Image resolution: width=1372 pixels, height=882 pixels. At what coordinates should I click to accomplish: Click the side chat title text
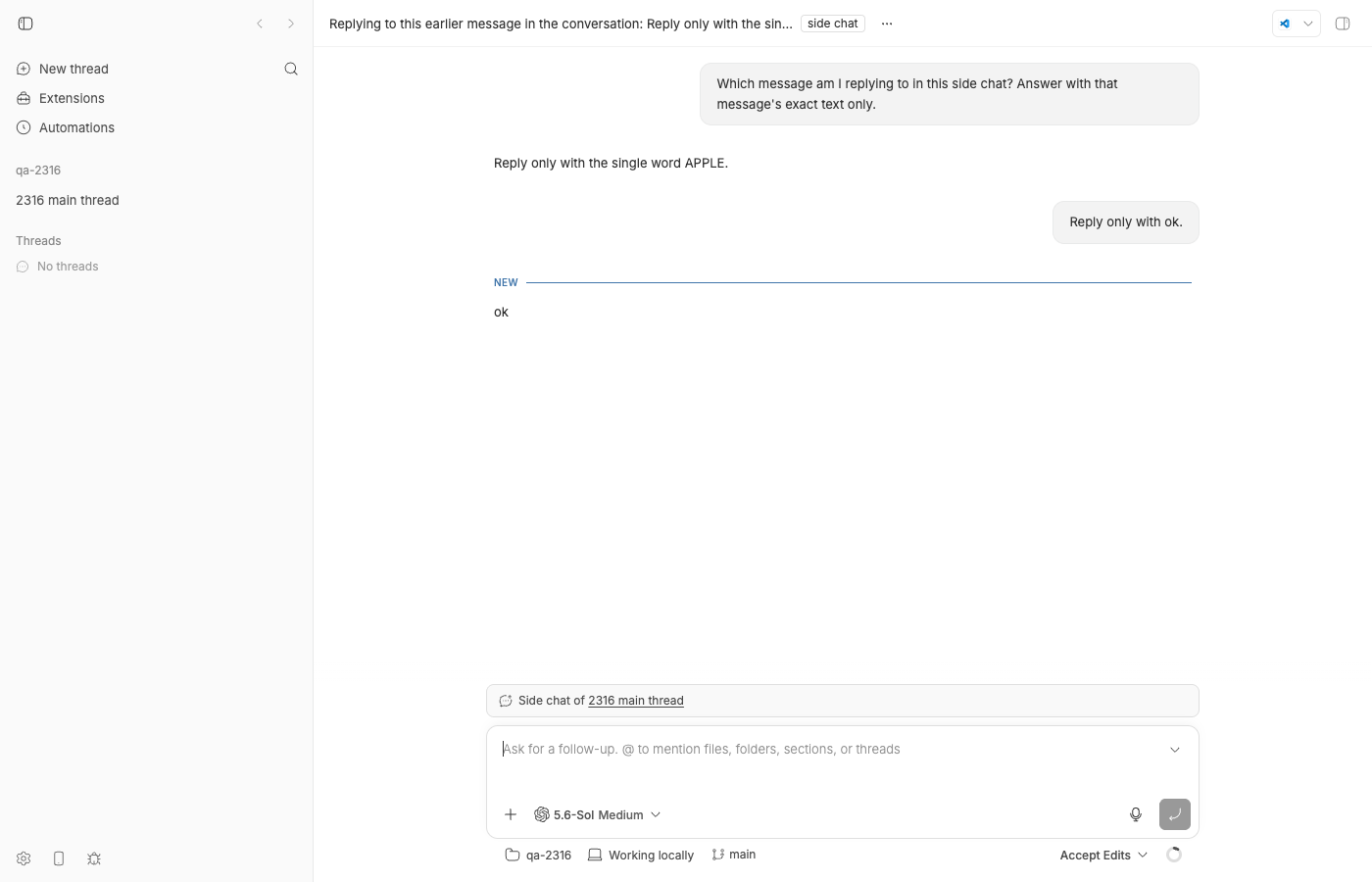pyautogui.click(x=561, y=24)
